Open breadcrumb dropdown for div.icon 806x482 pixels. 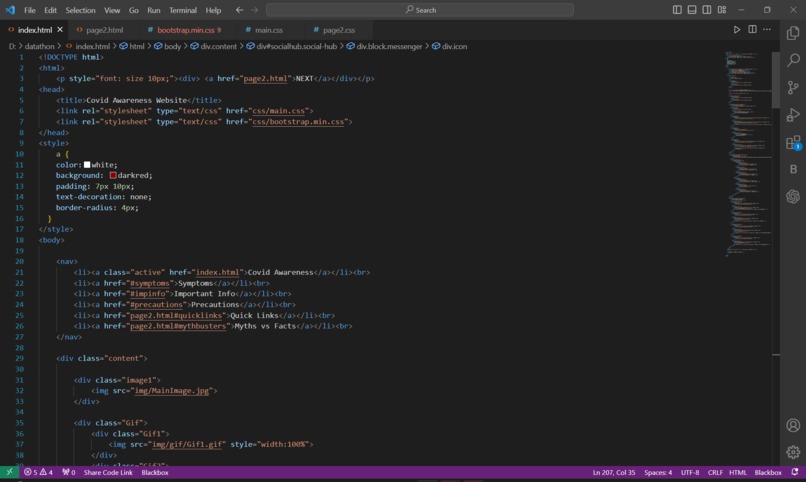click(x=450, y=46)
